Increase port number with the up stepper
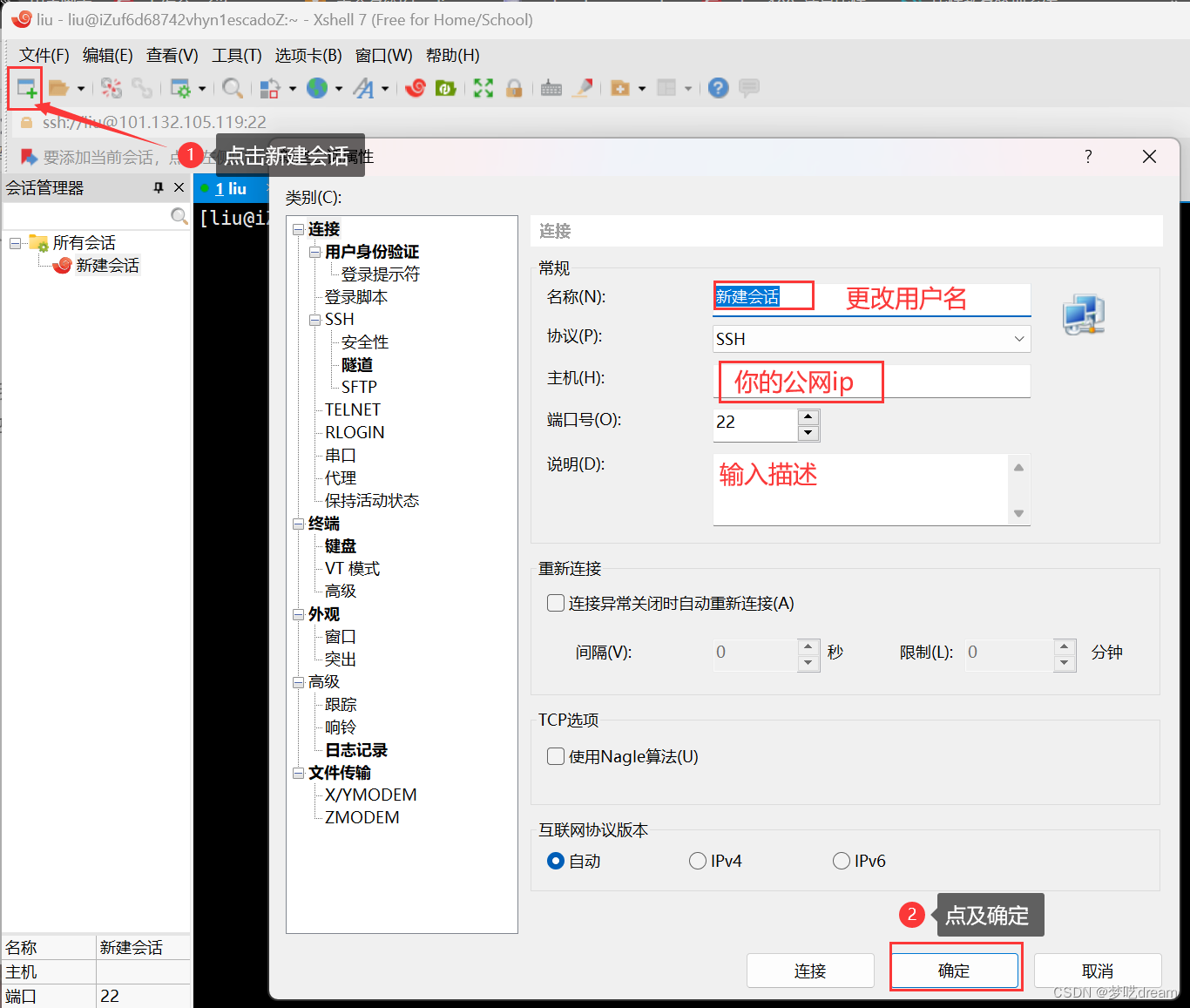Screen dimensions: 1190x1008 pos(808,418)
